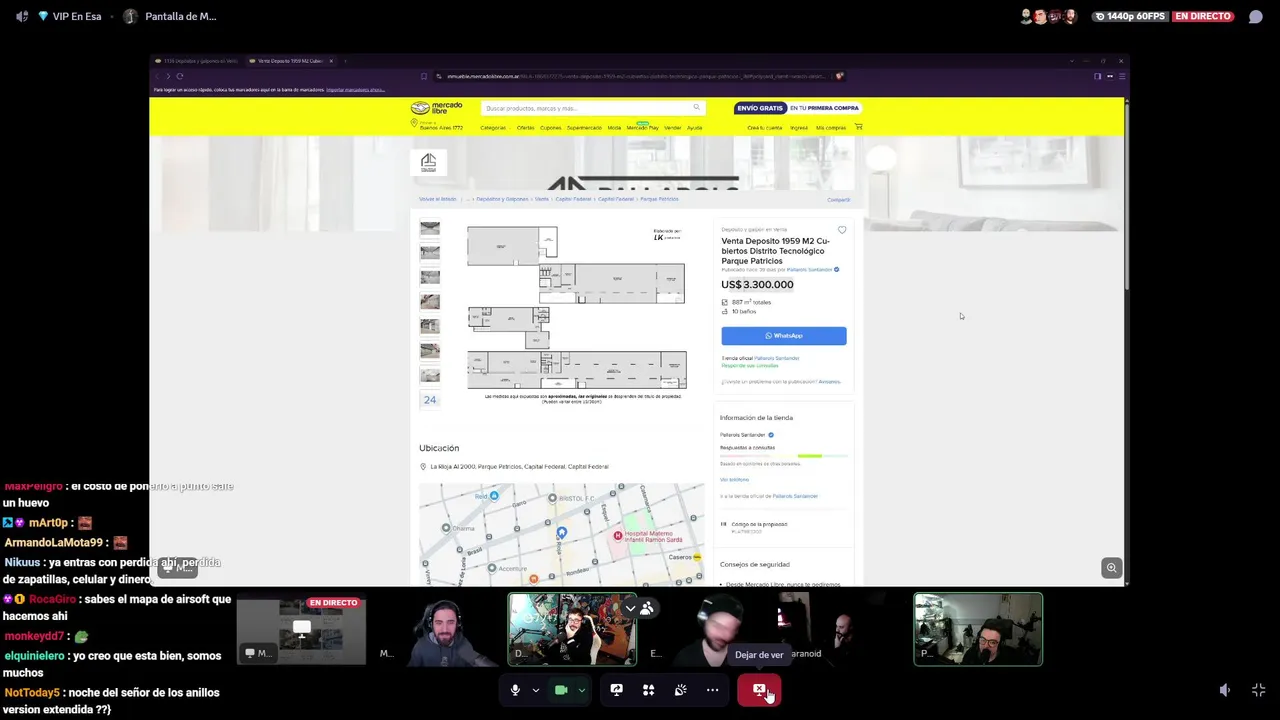This screenshot has width=1280, height=720.
Task: Click the Mercado Libre logo
Action: point(436,108)
